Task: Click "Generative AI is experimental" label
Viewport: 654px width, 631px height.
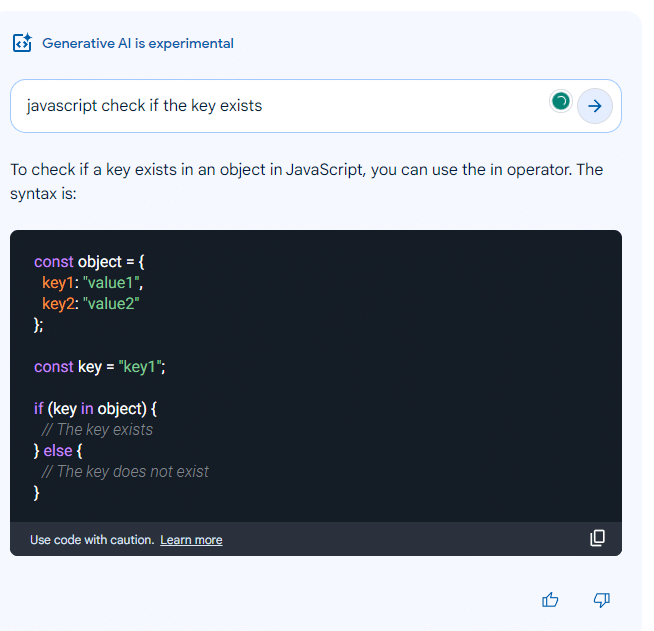Action: click(137, 44)
